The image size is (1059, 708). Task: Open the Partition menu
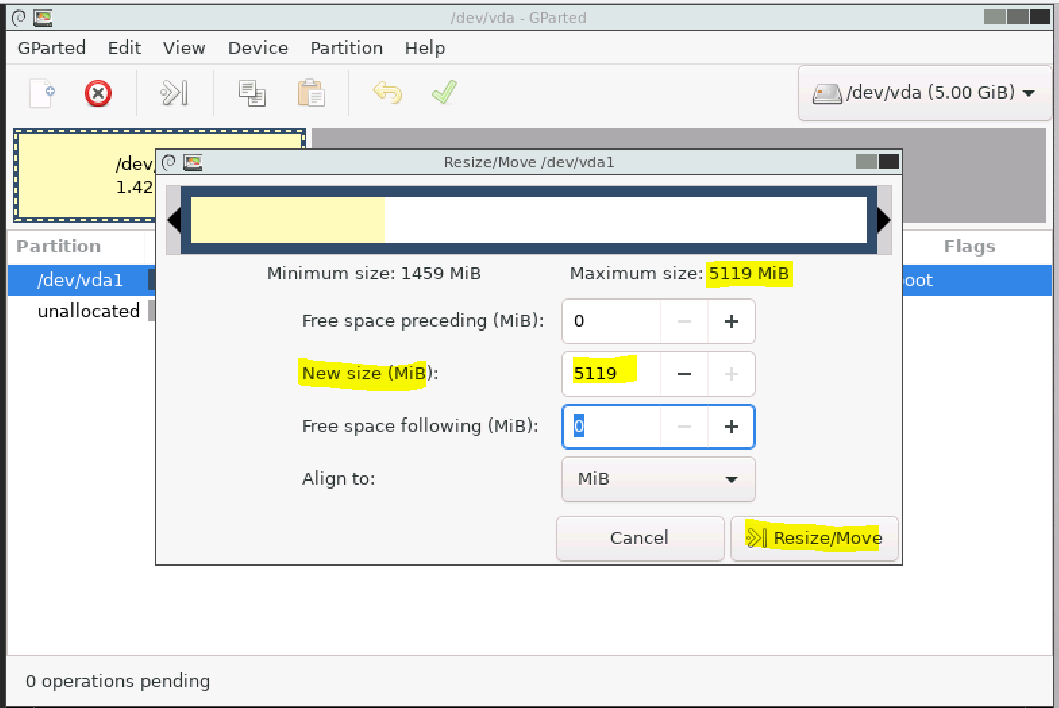click(346, 48)
